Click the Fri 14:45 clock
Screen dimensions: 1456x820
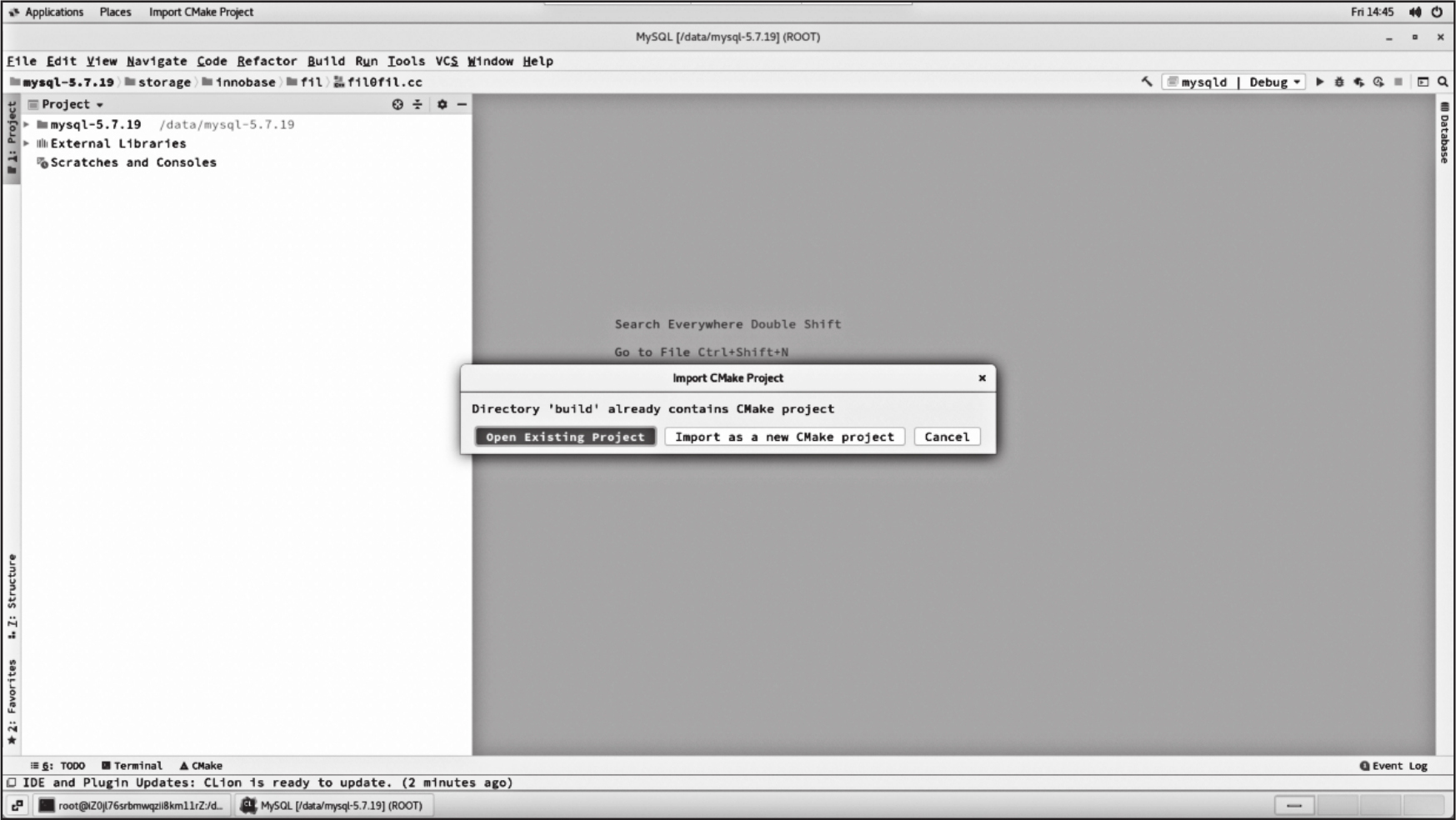click(1372, 12)
